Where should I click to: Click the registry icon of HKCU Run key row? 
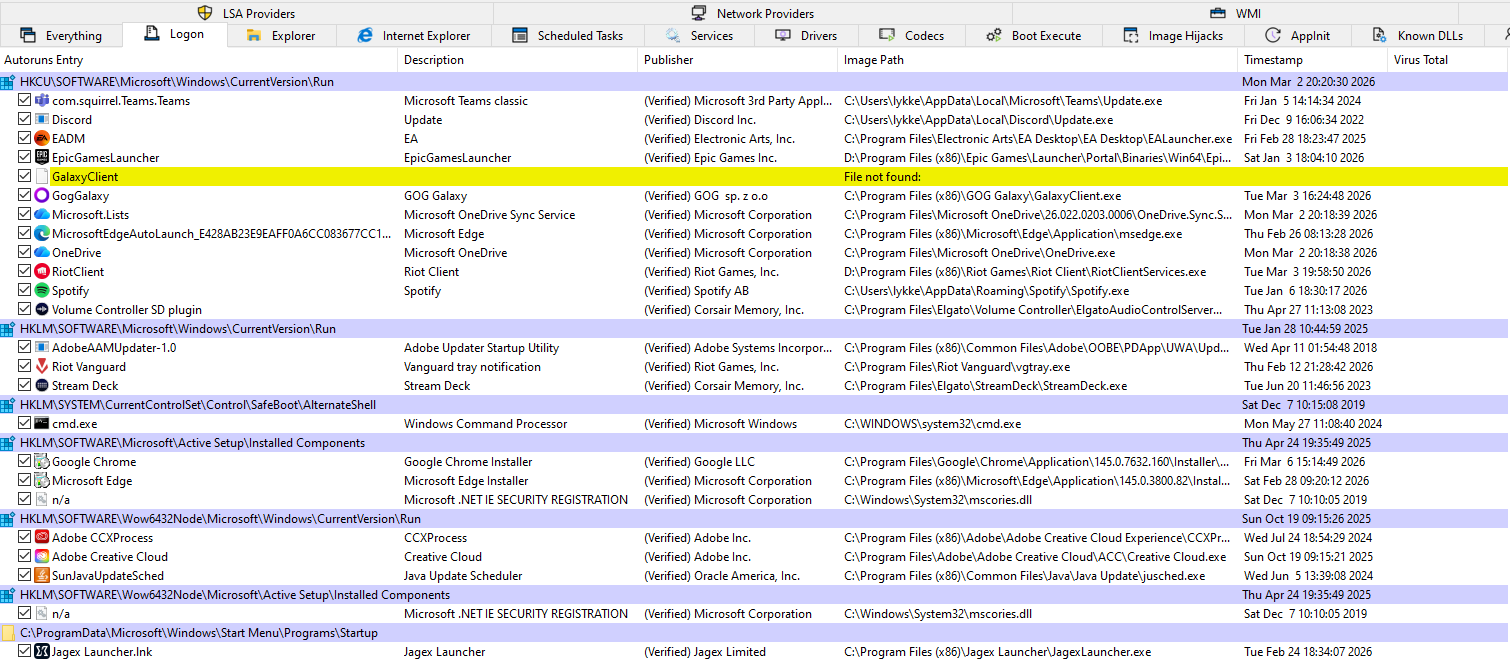click(8, 82)
